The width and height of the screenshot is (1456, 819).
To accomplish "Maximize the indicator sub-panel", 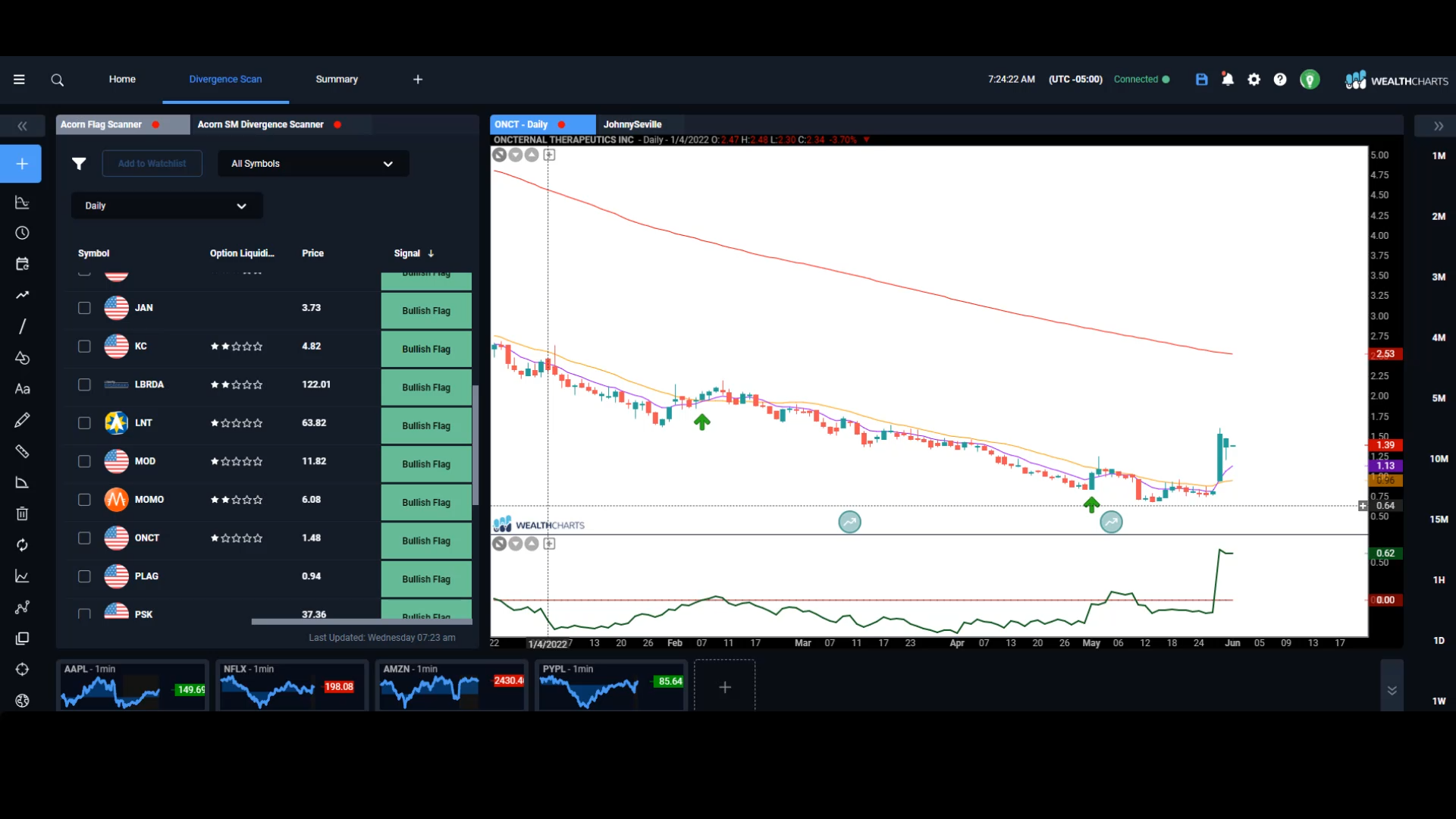I will [x=549, y=544].
